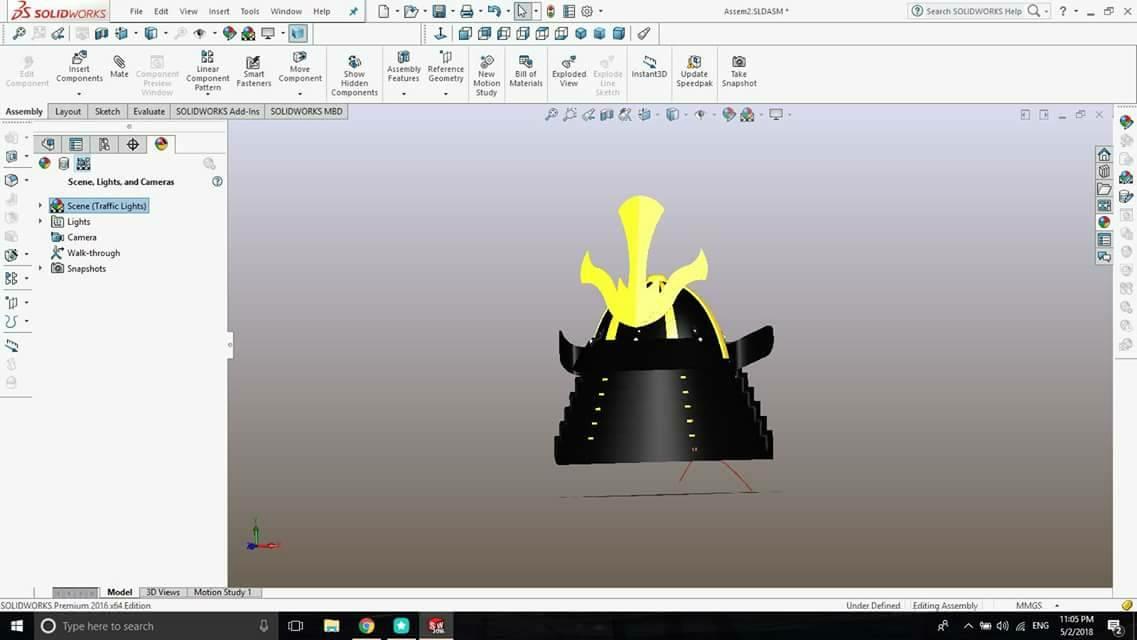This screenshot has height=640, width=1137.
Task: Click the SOLIDWORKS taskbar icon
Action: pos(436,626)
